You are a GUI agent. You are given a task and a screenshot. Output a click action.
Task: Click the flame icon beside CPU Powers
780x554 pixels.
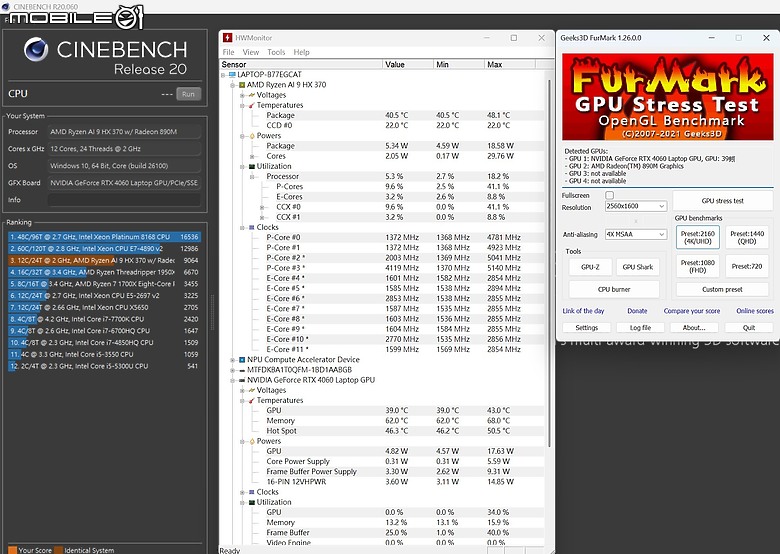[252, 136]
